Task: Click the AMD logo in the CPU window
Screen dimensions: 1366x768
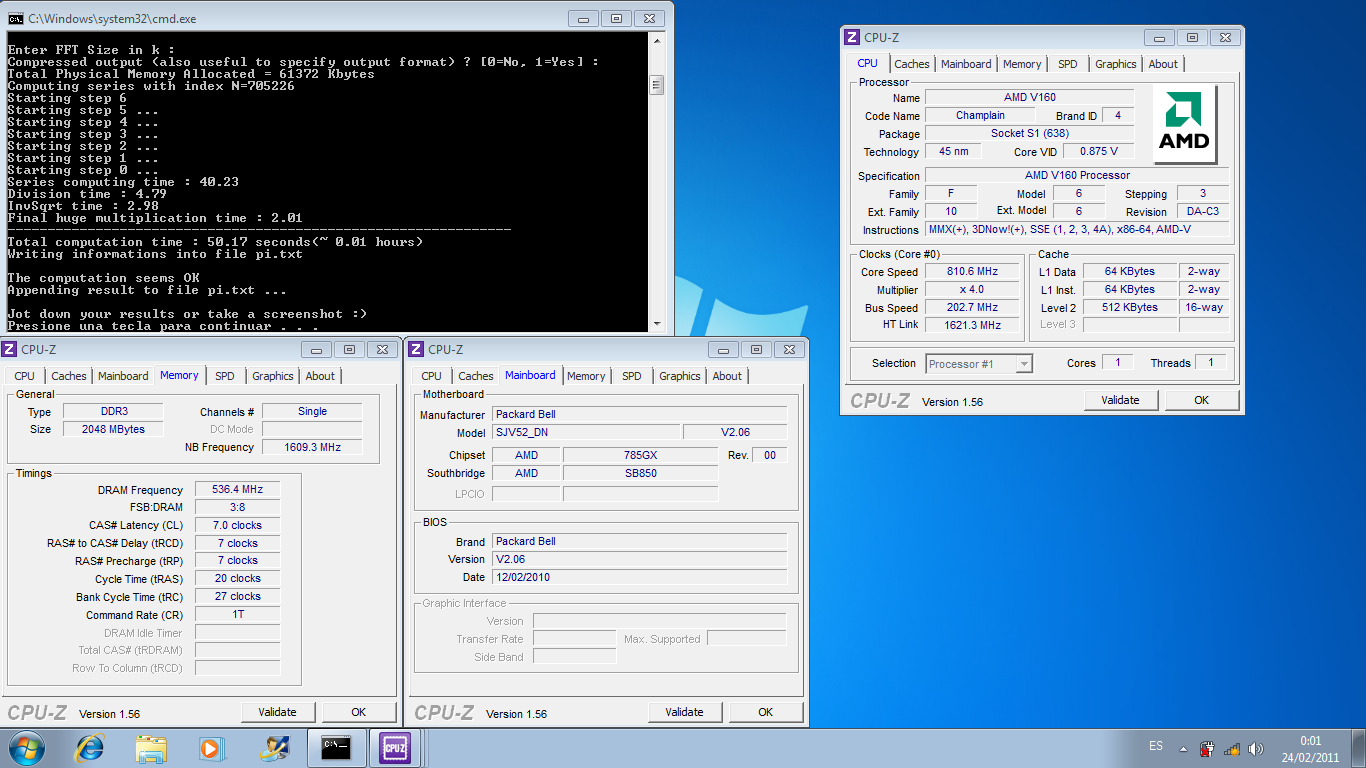Action: (x=1184, y=124)
